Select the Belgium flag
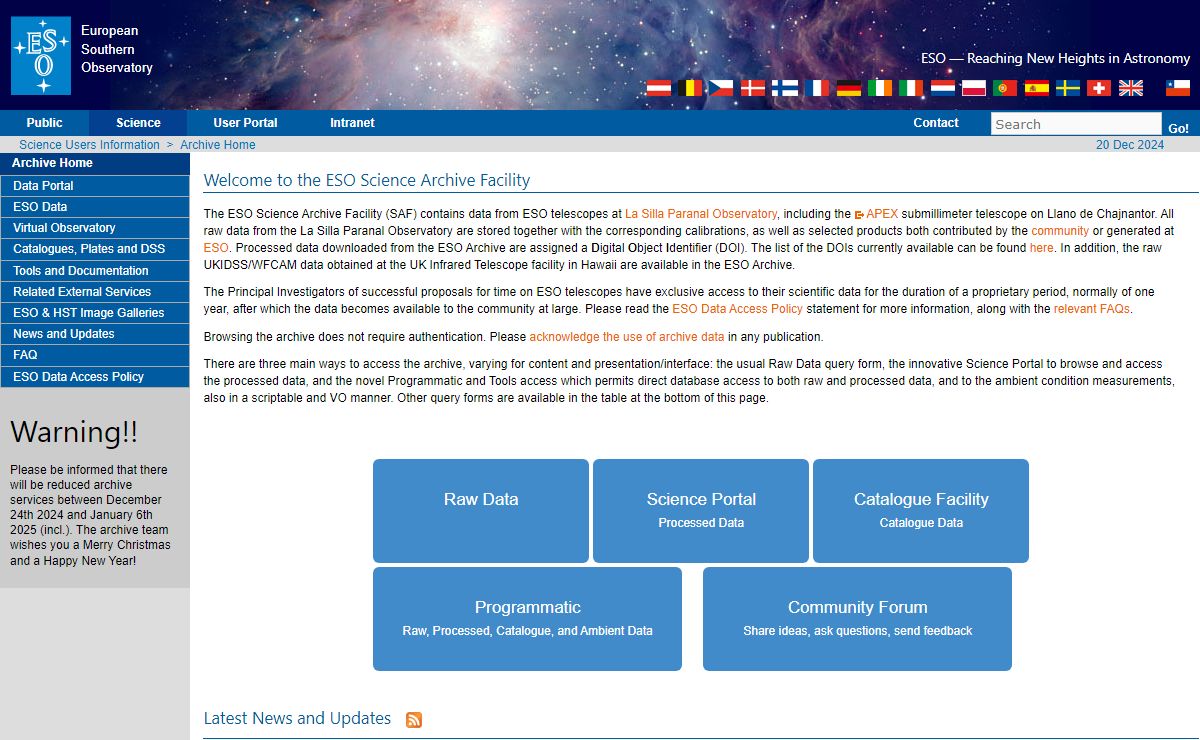 point(690,88)
